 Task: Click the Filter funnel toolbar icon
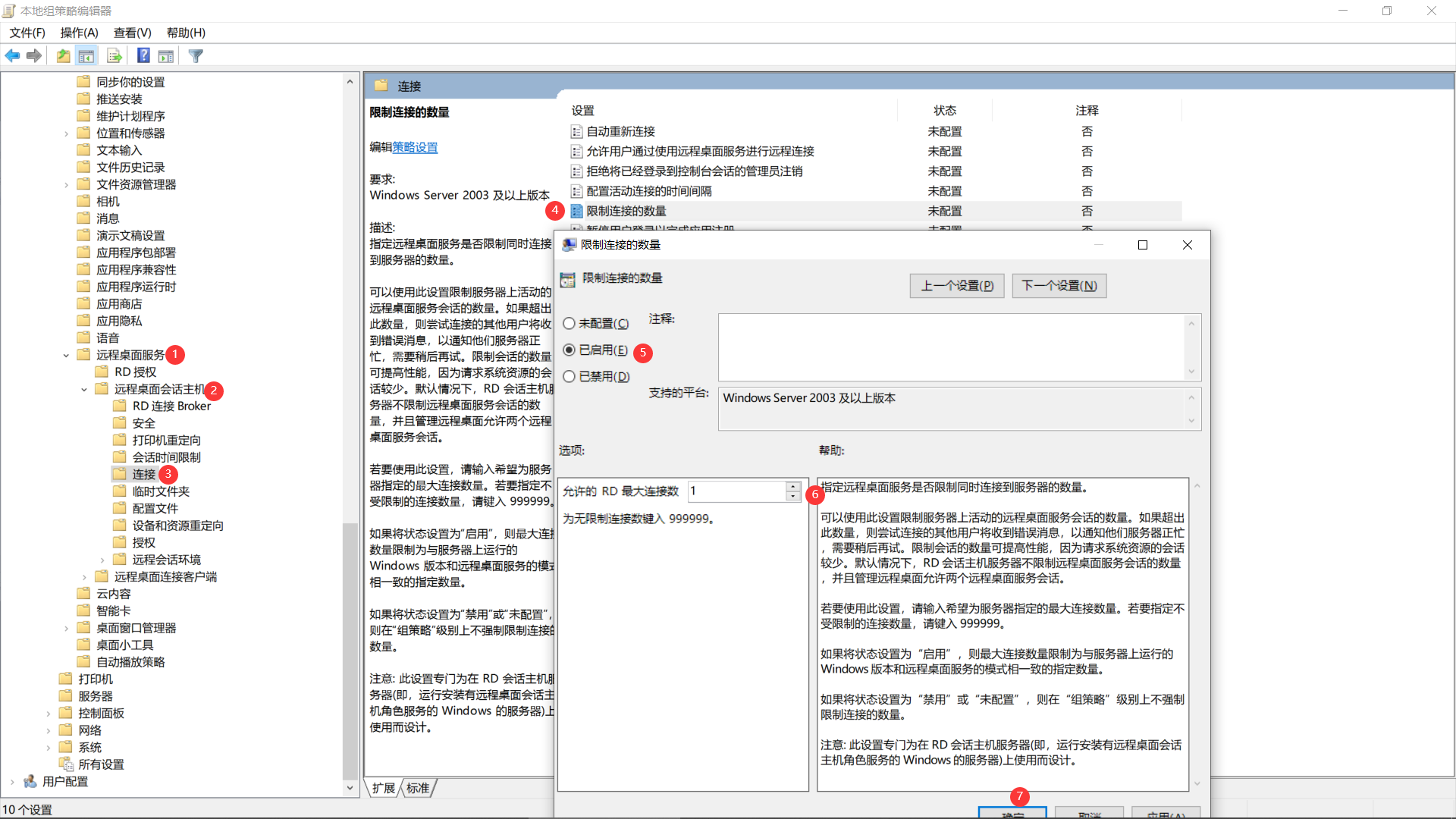(x=196, y=55)
